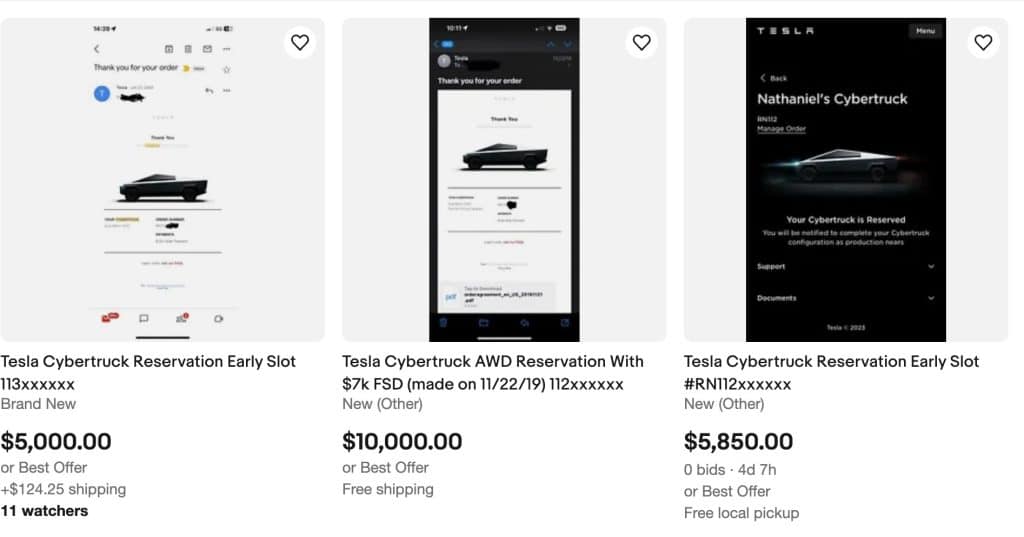Tap the back arrow in the first email screenshot
Screen dimensions: 1024x537
click(97, 48)
